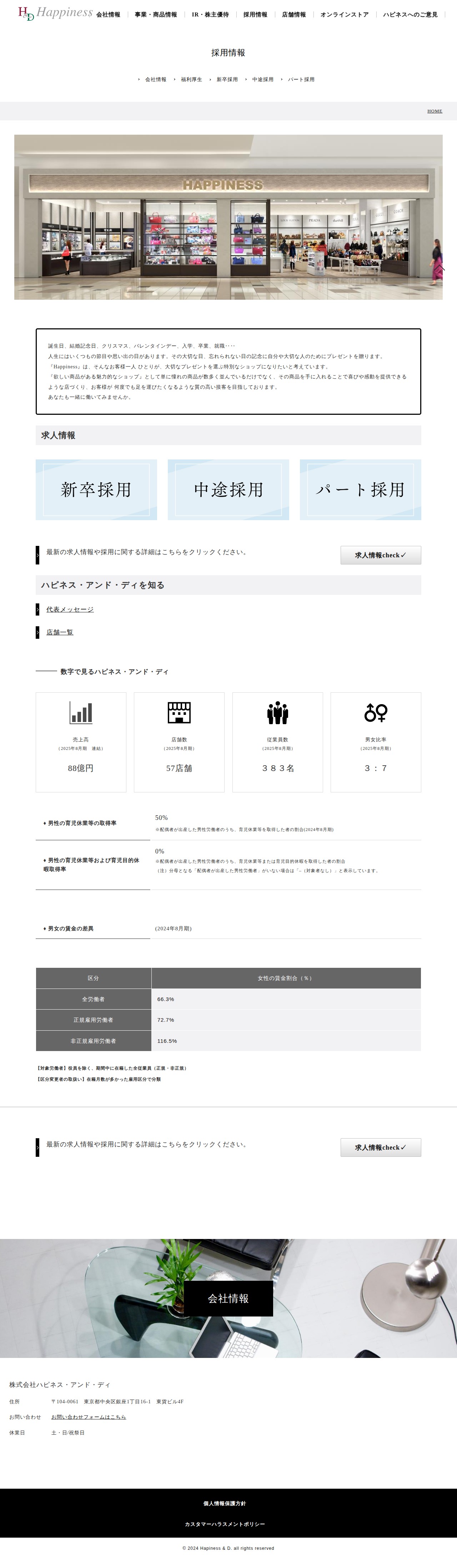The height and width of the screenshot is (1568, 457).
Task: Open the 中途採用 banner card
Action: [228, 489]
